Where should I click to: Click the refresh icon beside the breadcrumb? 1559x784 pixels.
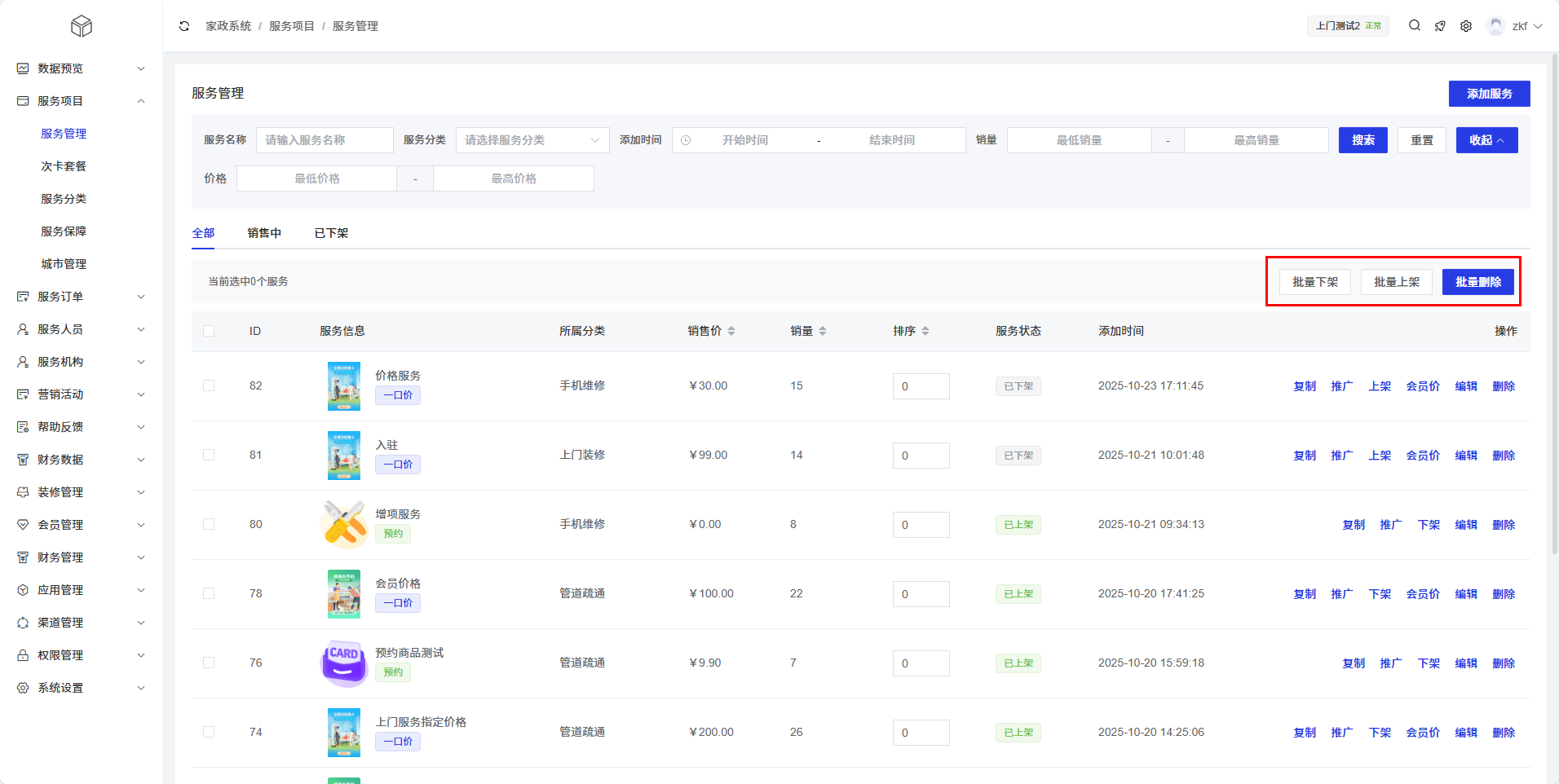[184, 26]
